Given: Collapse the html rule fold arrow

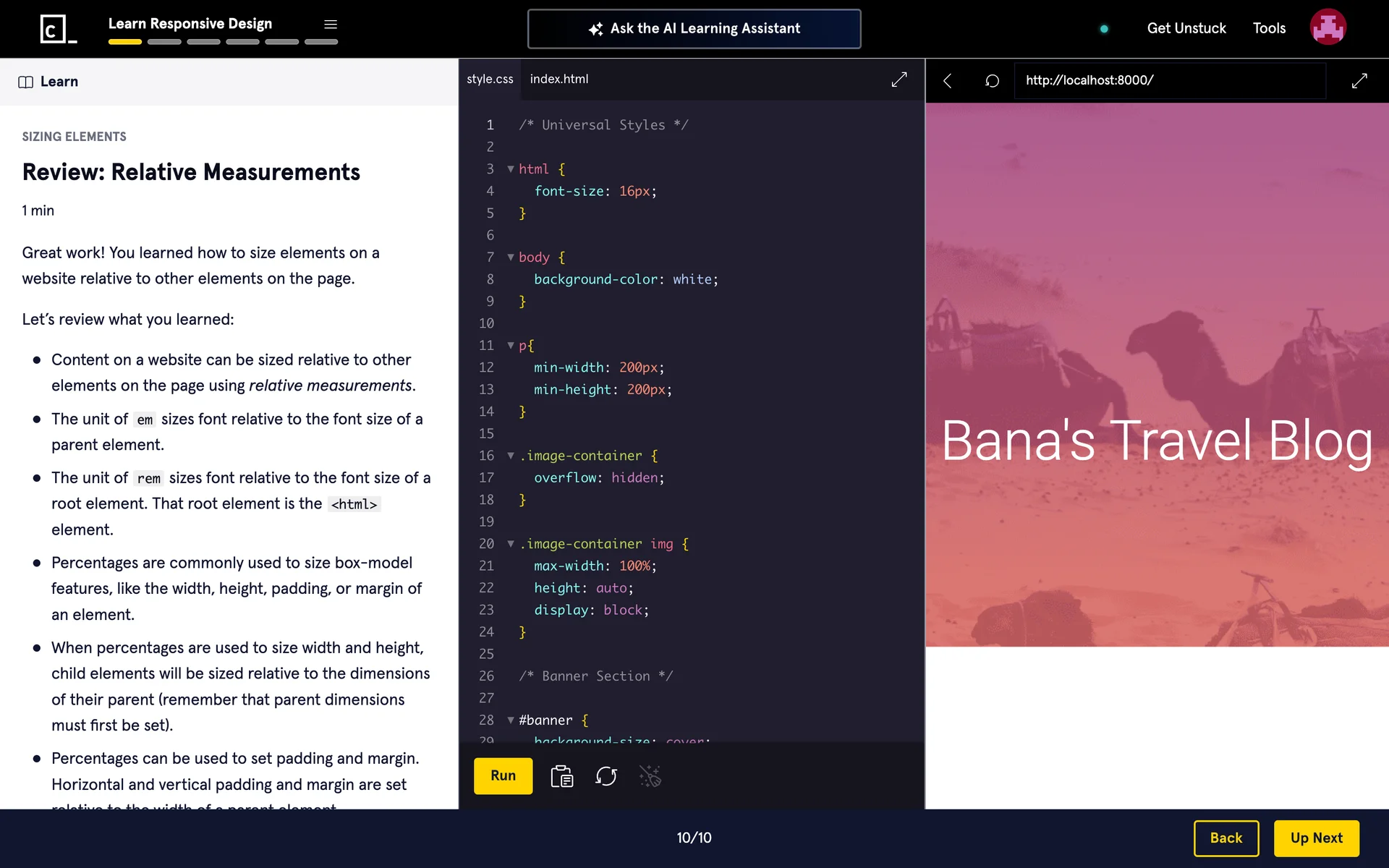Looking at the screenshot, I should point(511,169).
